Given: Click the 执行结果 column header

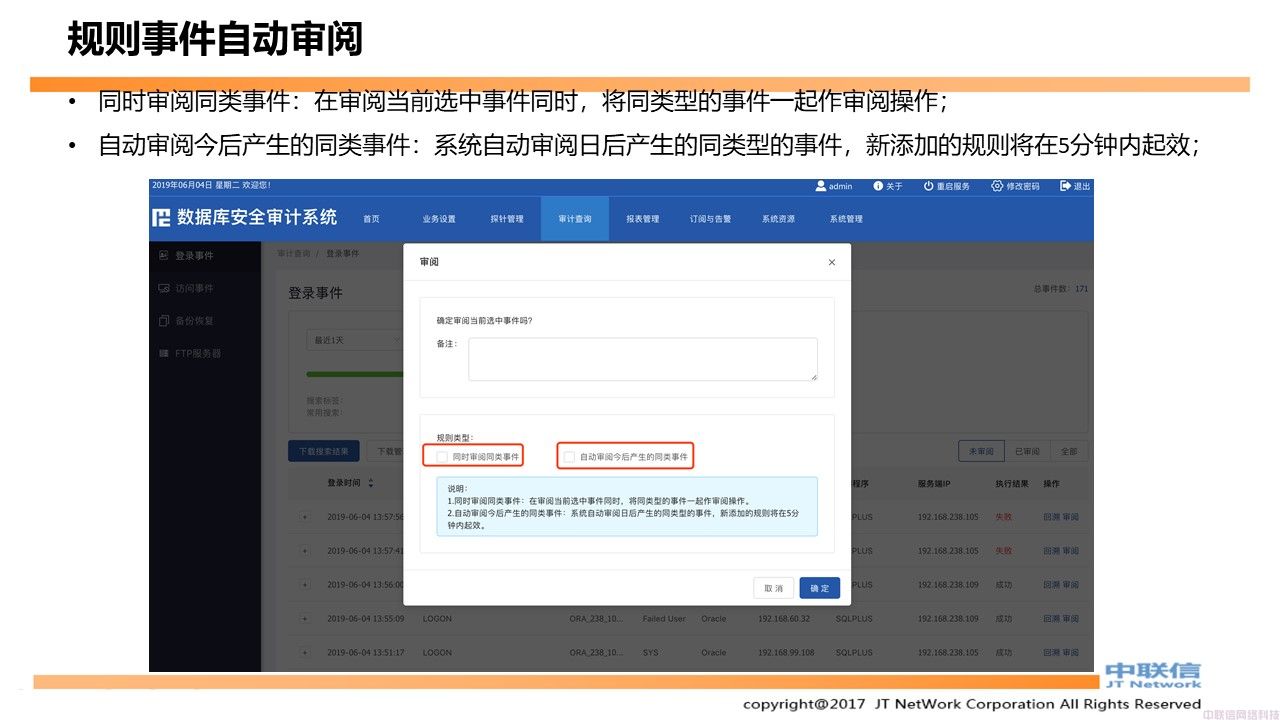Looking at the screenshot, I should click(1012, 483).
